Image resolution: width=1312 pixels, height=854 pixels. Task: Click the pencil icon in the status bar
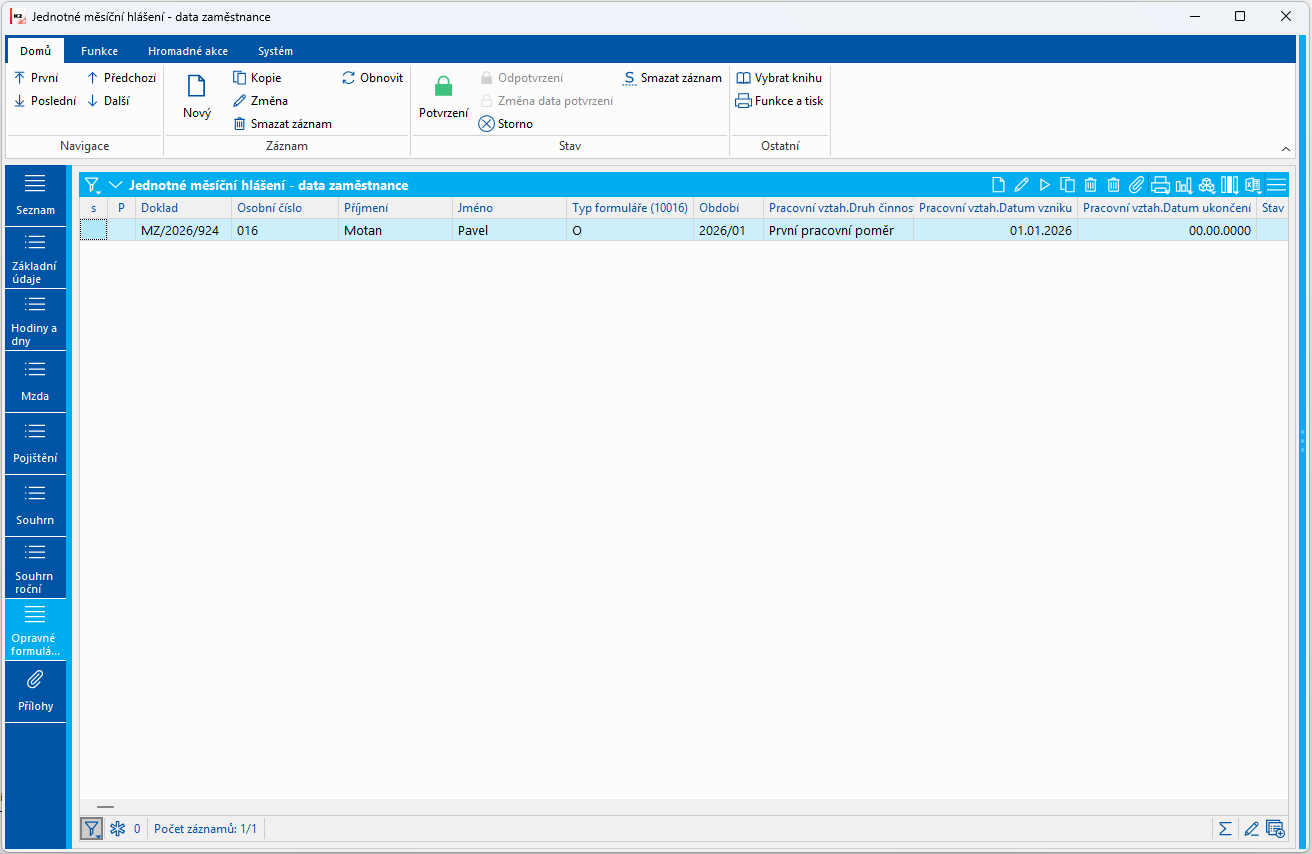(x=1250, y=828)
